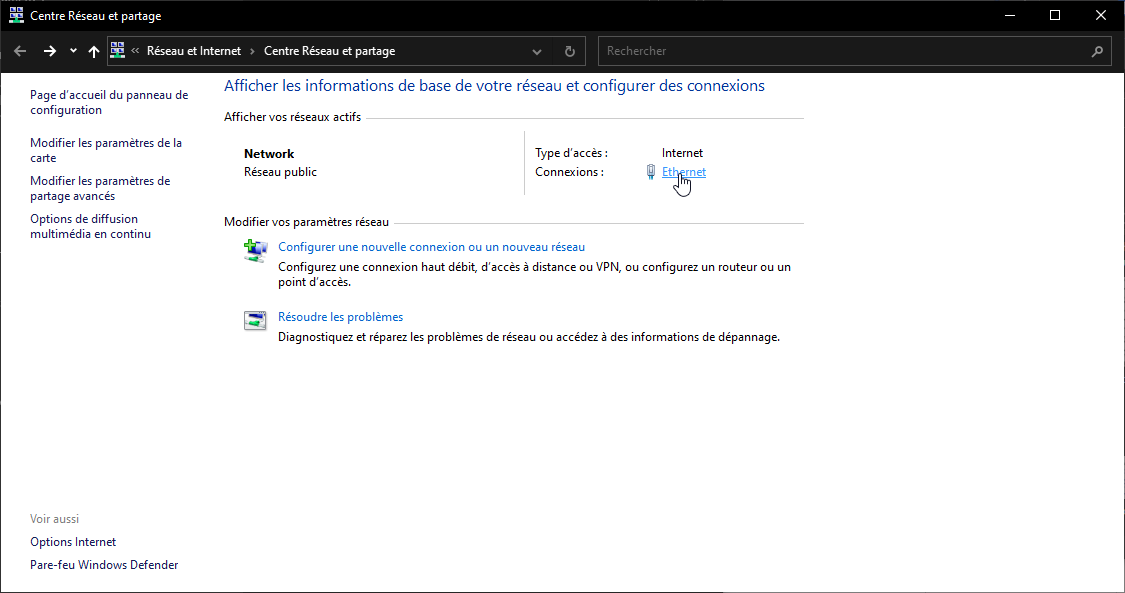Click the up-one-level arrow
1125x593 pixels.
click(93, 51)
